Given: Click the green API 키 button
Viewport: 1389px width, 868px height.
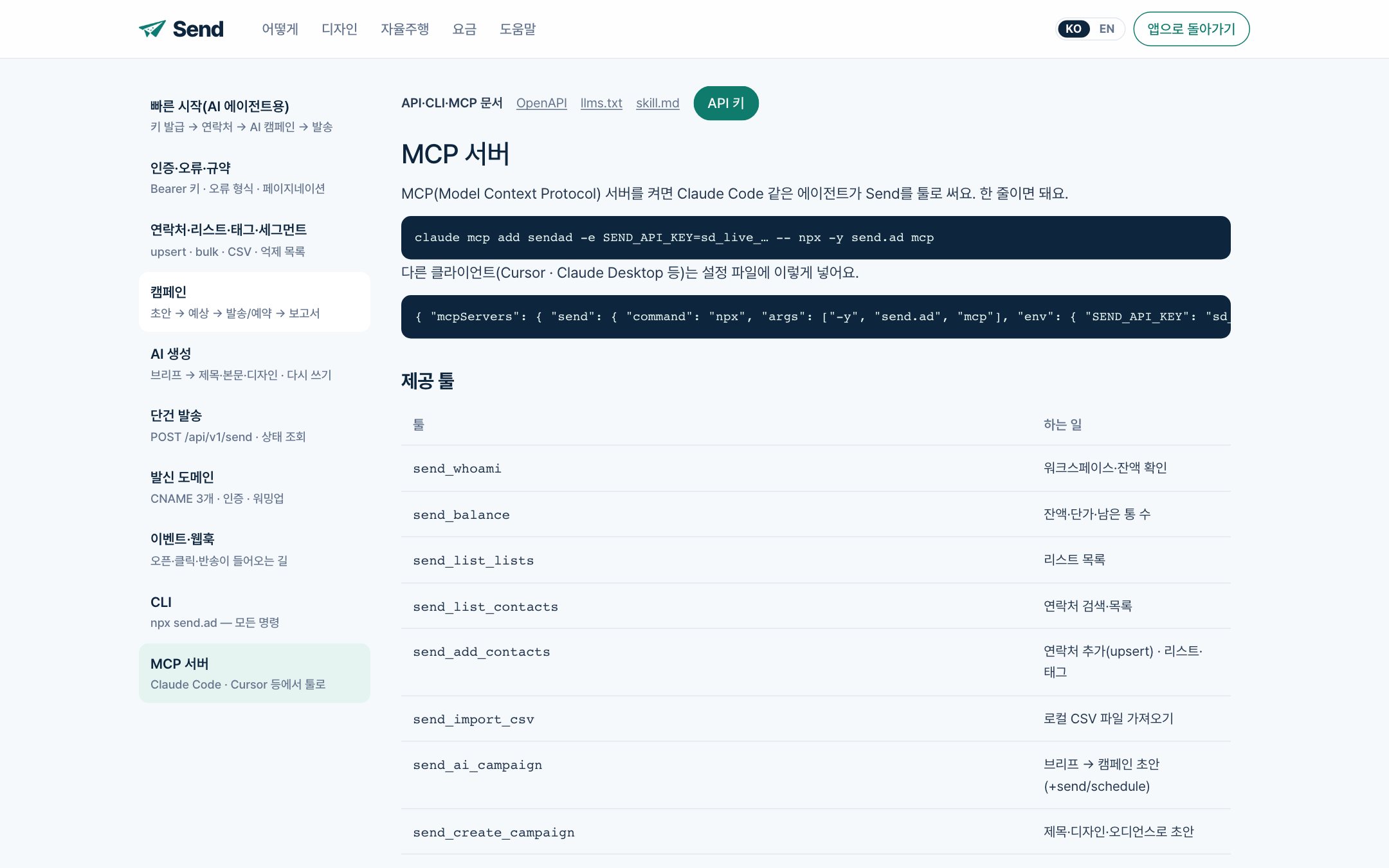Looking at the screenshot, I should point(726,103).
